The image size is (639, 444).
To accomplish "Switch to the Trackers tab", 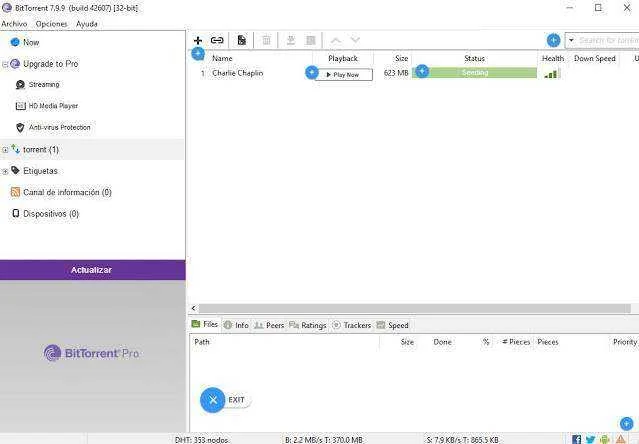I will [x=352, y=325].
